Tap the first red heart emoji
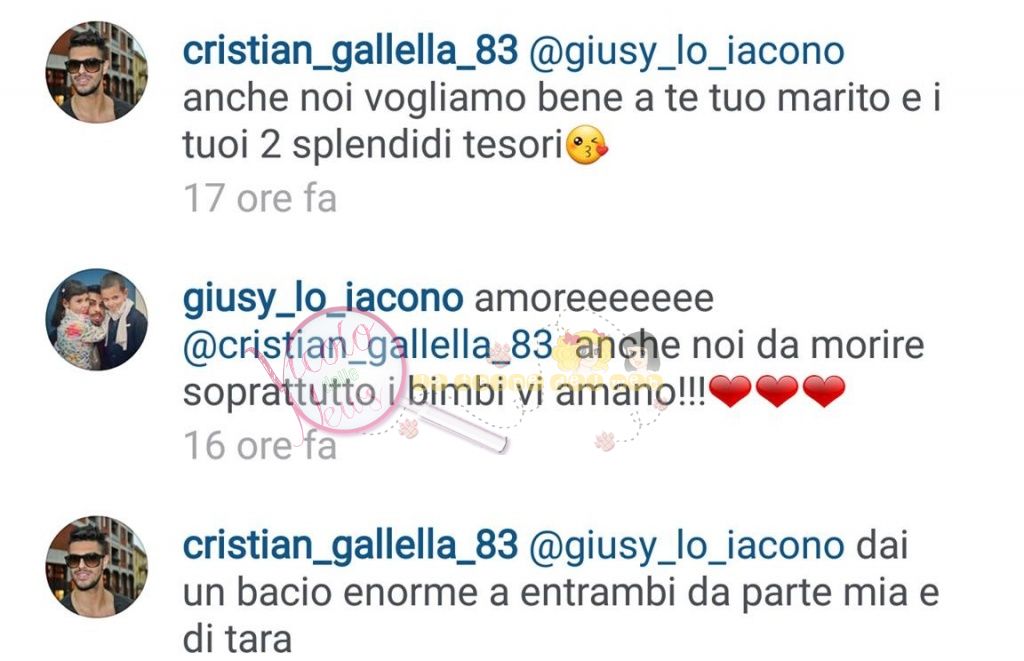This screenshot has width=1024, height=661. pos(730,391)
